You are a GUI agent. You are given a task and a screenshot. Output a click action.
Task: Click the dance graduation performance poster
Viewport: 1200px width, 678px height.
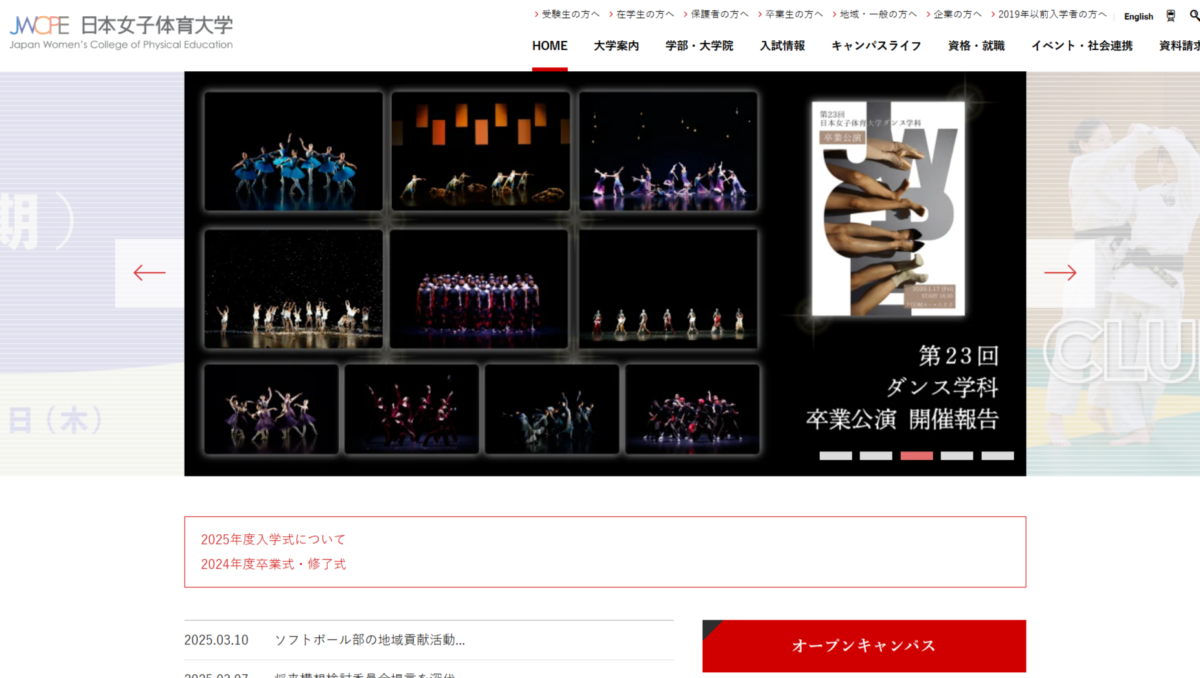(888, 208)
